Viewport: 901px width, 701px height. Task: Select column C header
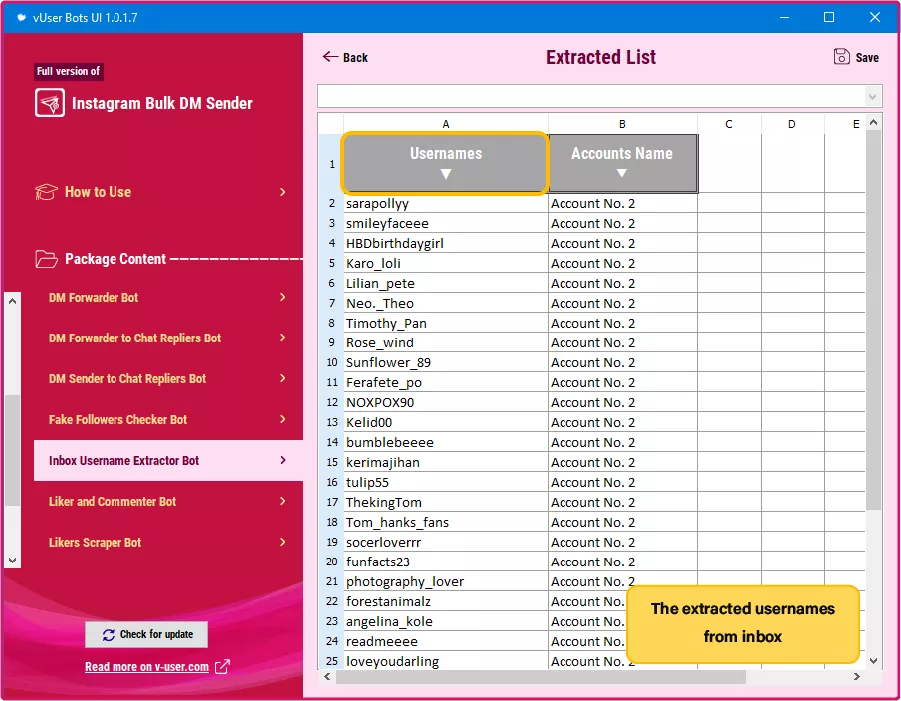click(729, 124)
